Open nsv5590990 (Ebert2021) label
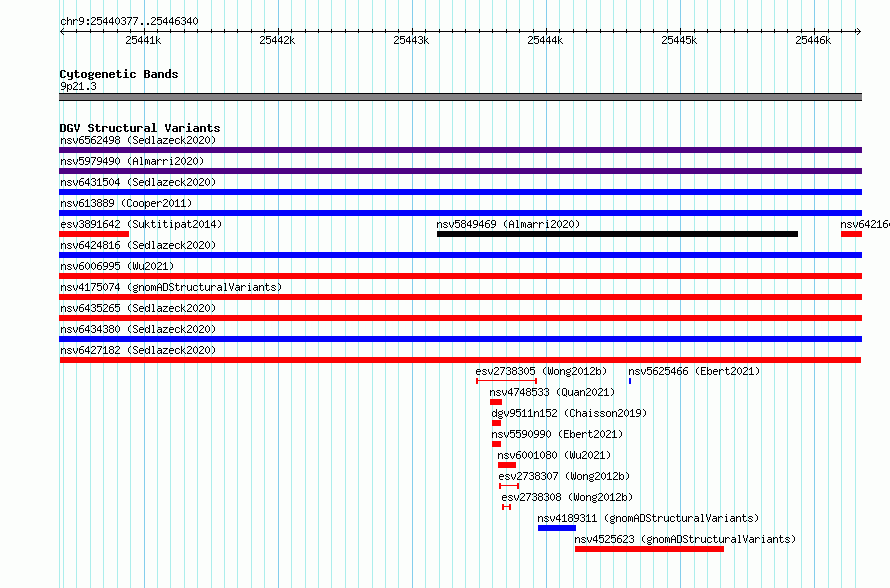 (557, 434)
